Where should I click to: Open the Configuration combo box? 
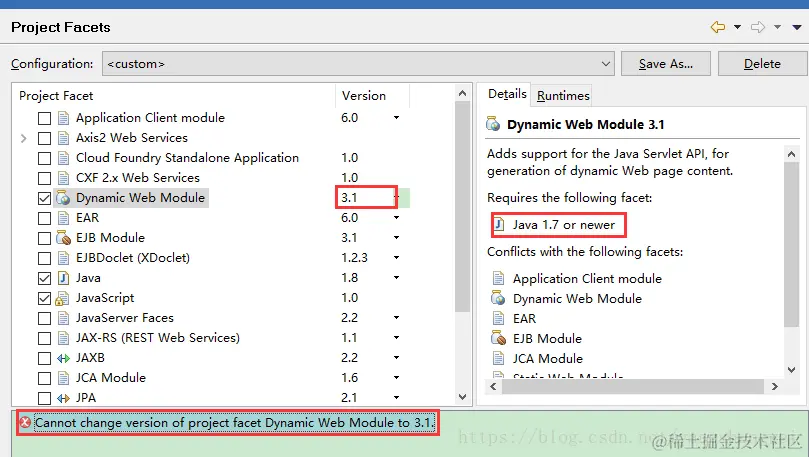[358, 63]
